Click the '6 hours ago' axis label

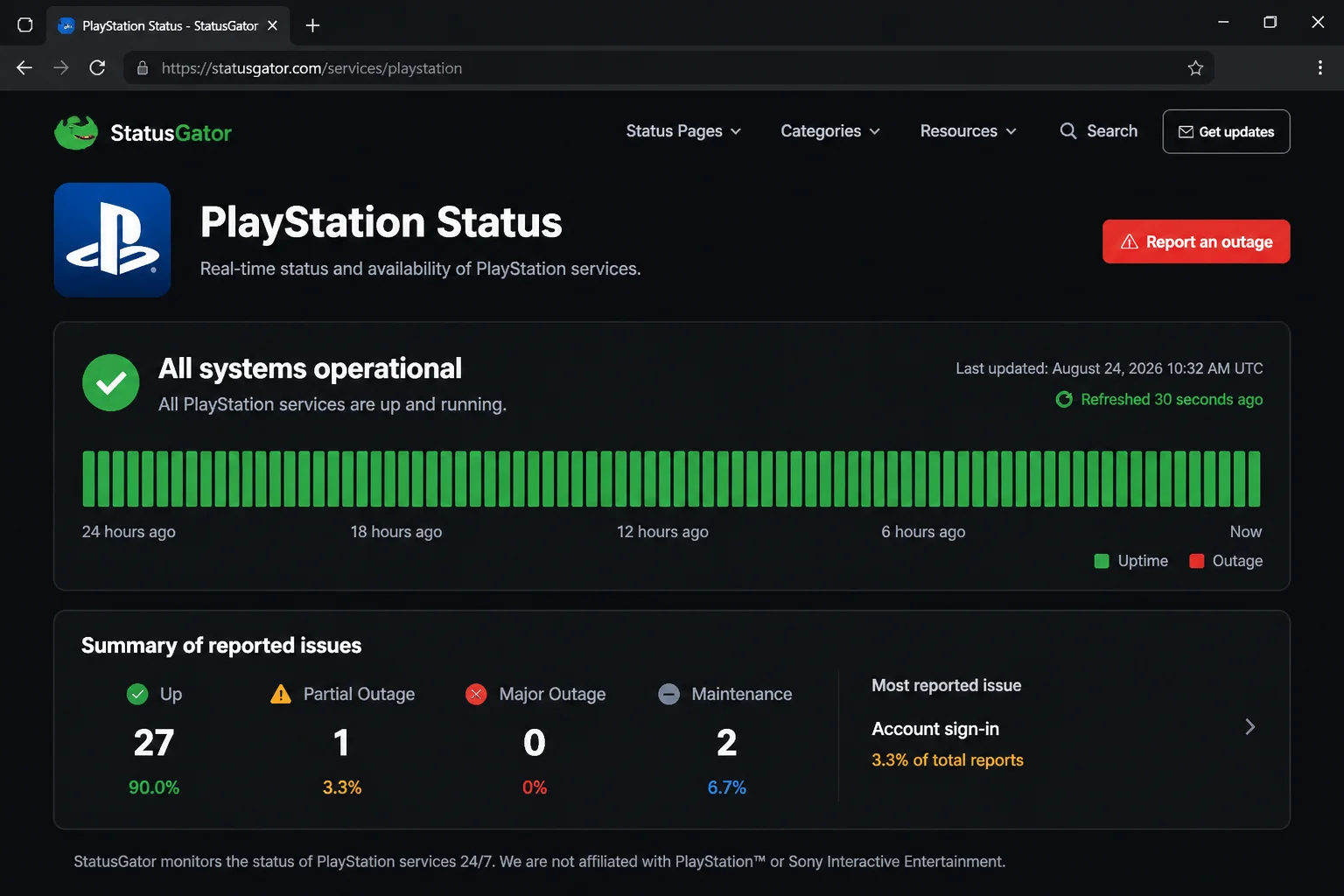point(923,532)
